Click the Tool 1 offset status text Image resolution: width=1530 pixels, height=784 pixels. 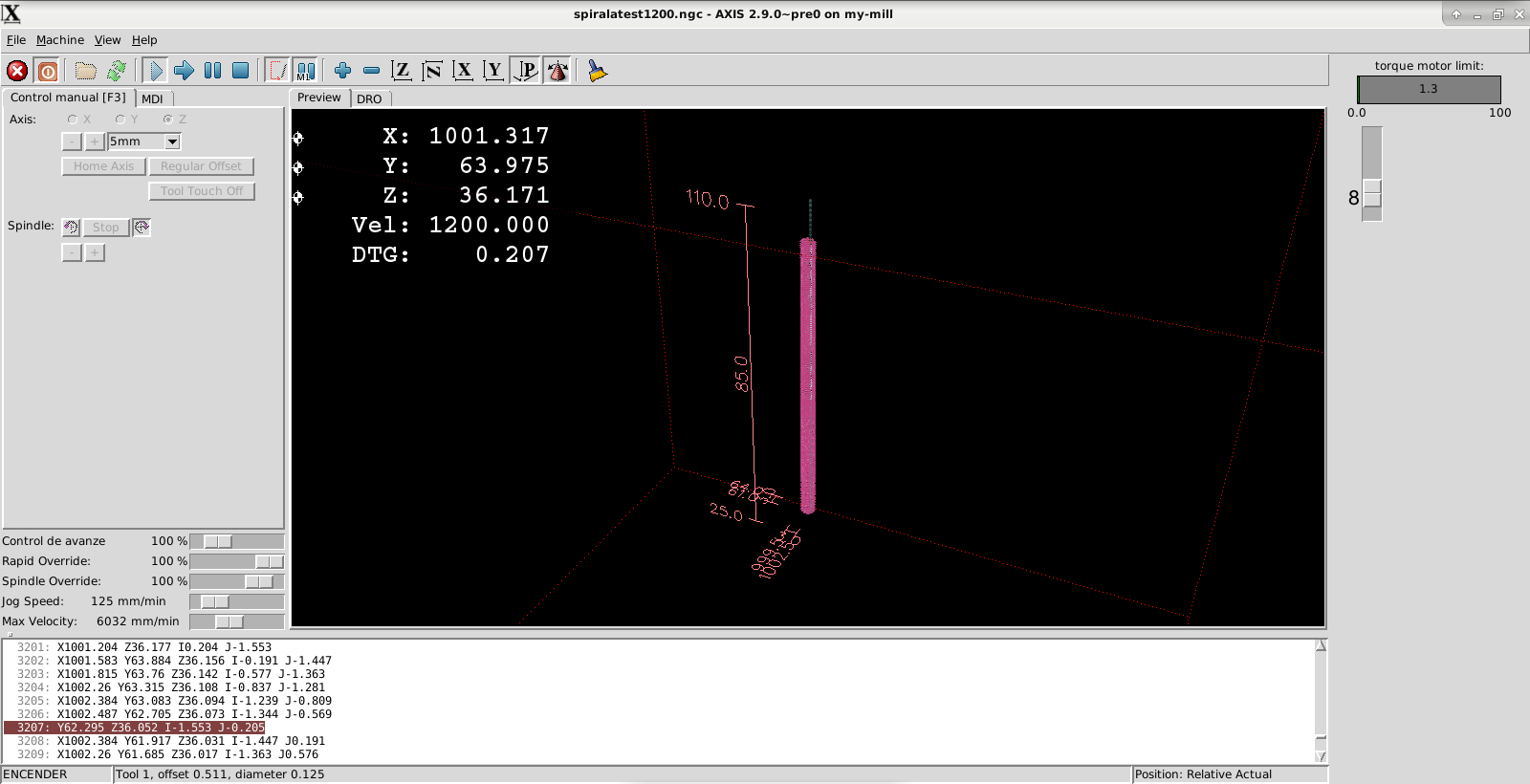[x=220, y=774]
